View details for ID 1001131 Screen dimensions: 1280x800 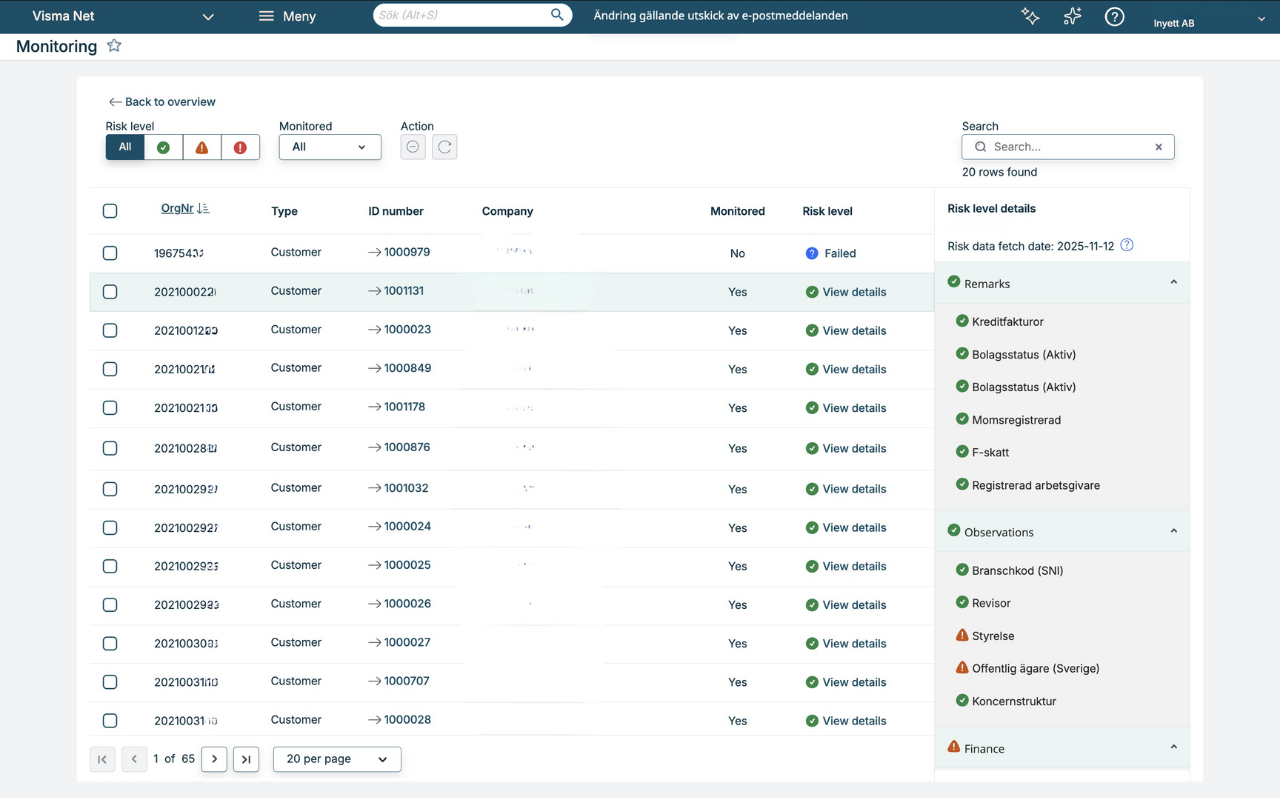(x=853, y=292)
